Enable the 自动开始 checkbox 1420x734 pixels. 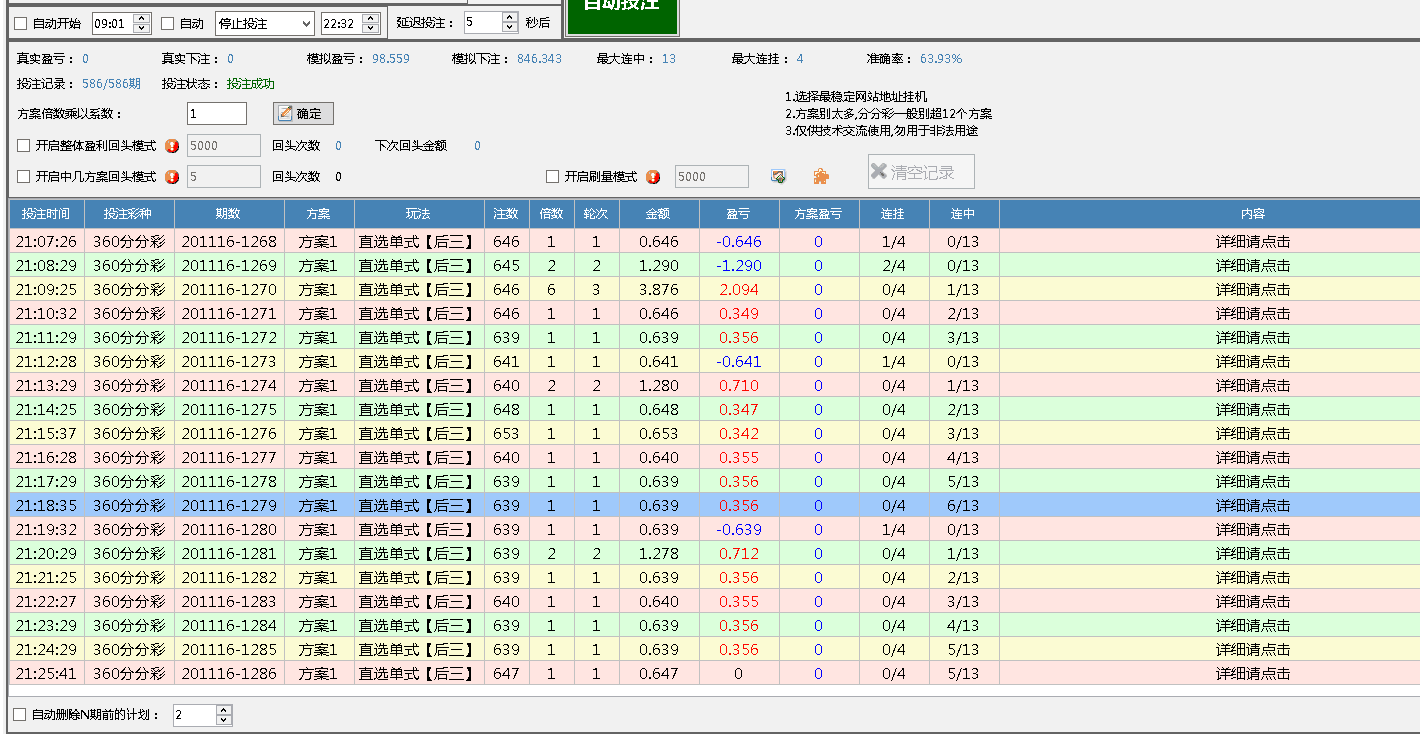21,23
